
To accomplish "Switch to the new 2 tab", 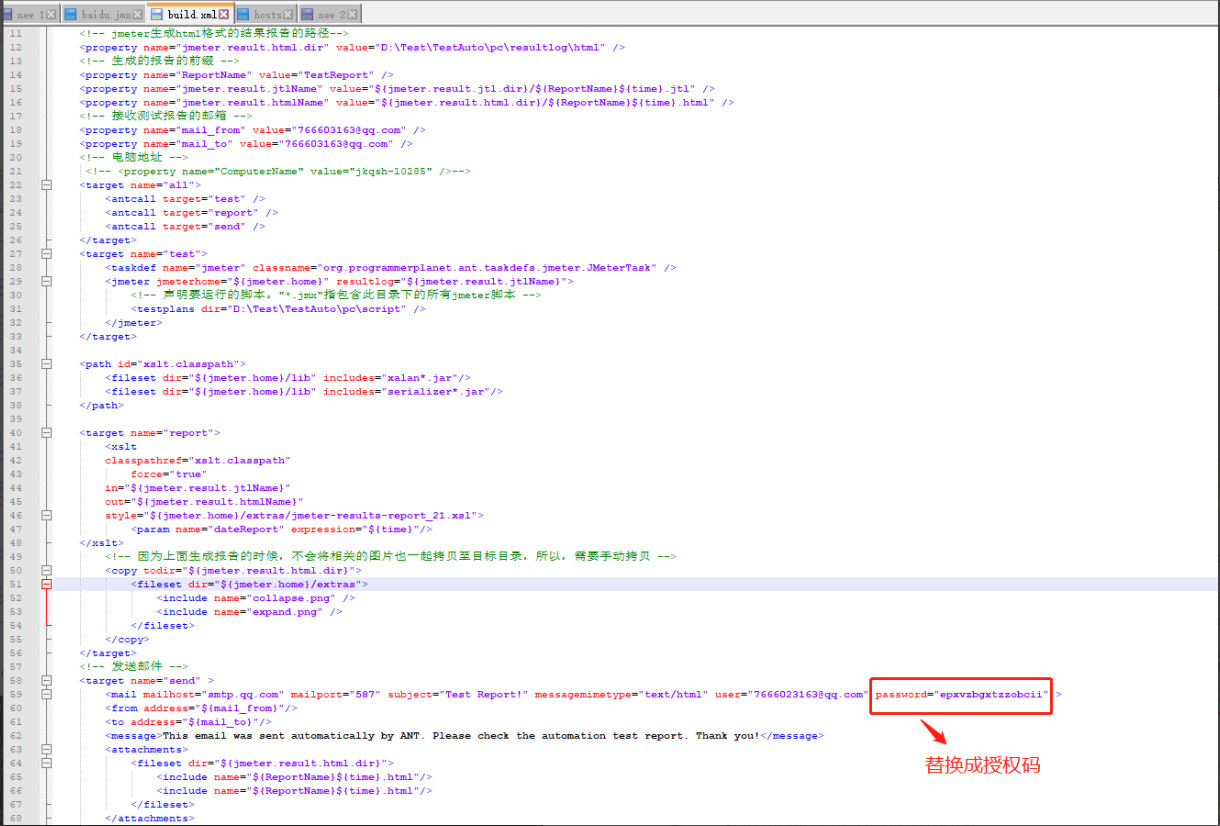I will [330, 14].
